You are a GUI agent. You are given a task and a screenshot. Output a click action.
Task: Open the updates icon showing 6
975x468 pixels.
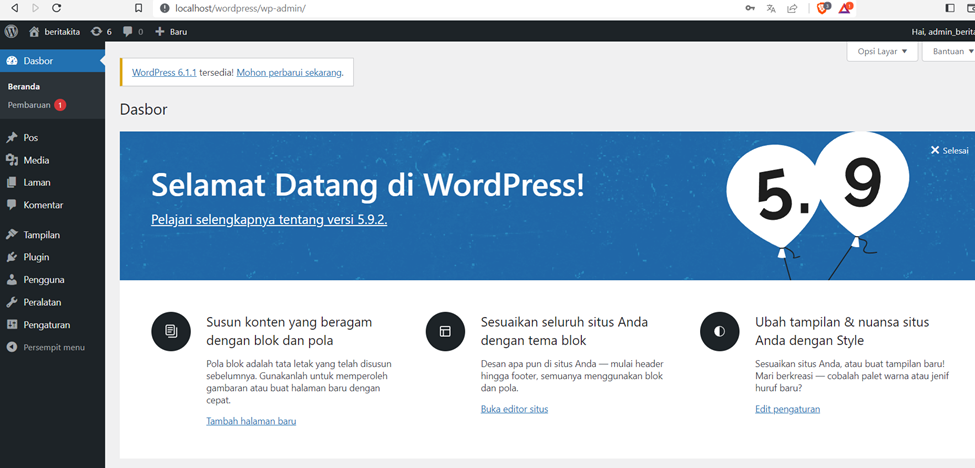point(101,32)
